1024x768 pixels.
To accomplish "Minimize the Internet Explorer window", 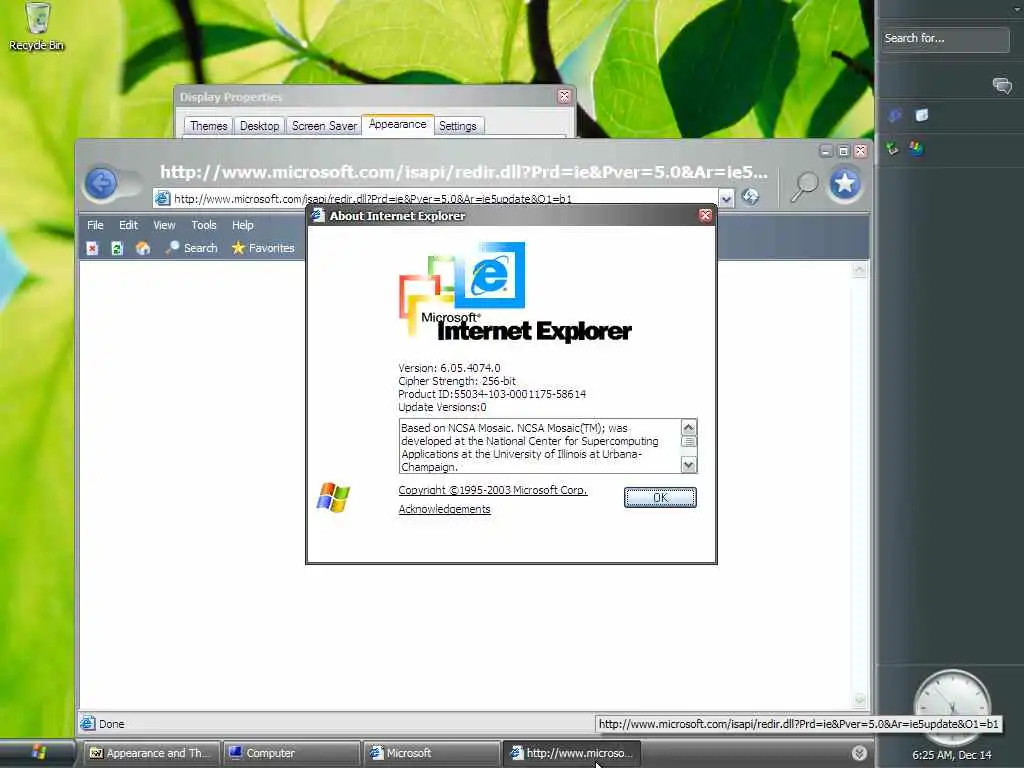I will pos(825,152).
